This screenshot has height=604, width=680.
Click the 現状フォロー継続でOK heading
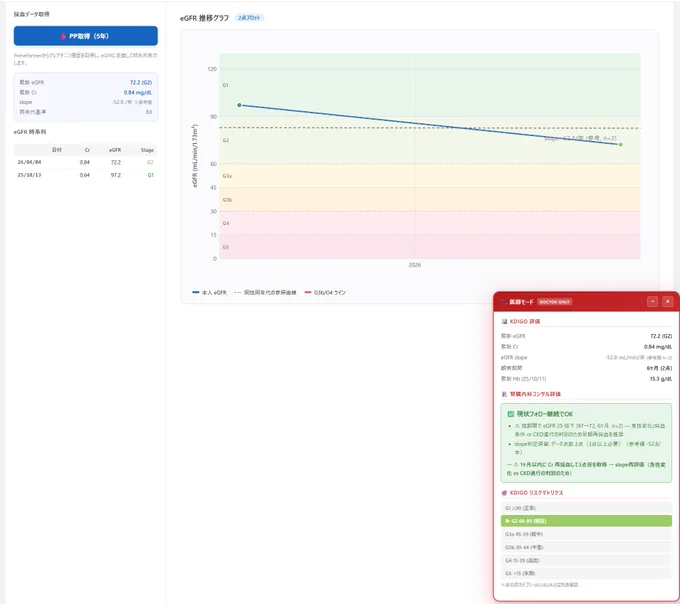point(545,414)
